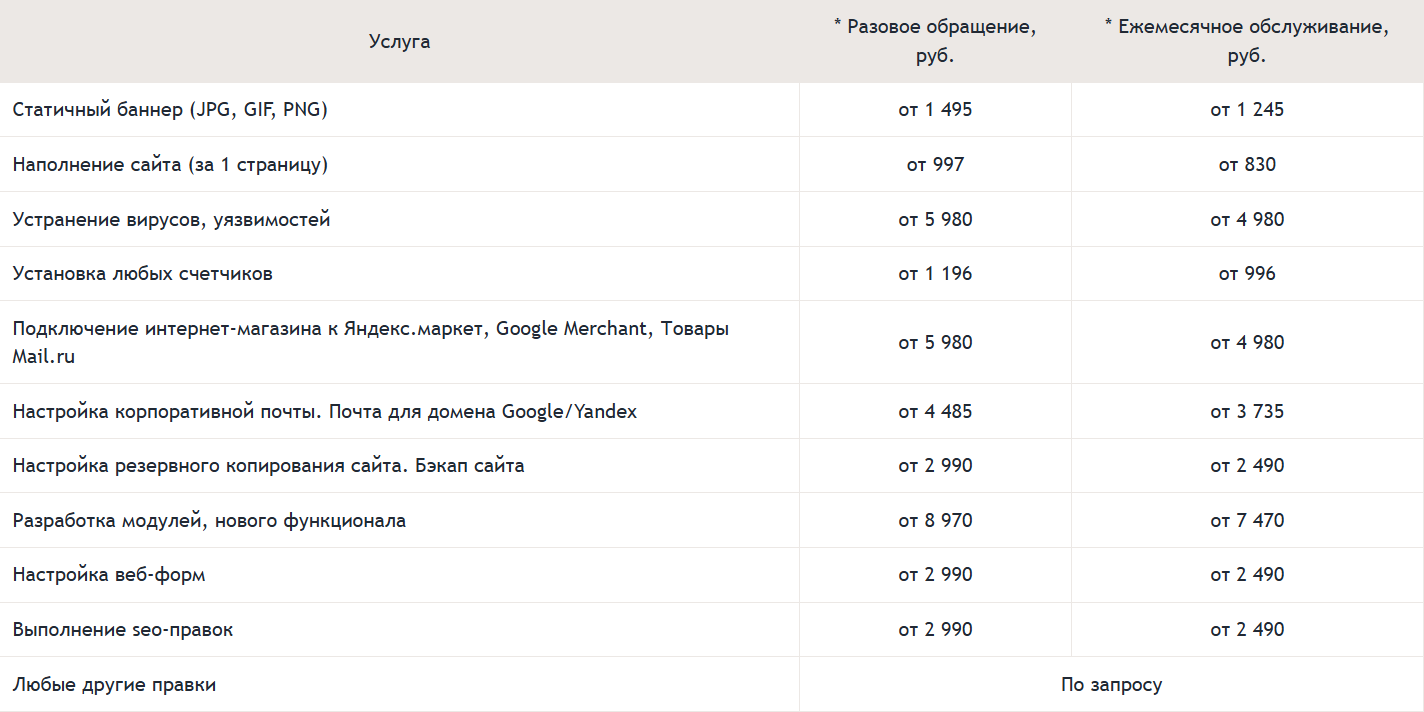Click one-time price от 8 970
1424x712 pixels.
[935, 521]
